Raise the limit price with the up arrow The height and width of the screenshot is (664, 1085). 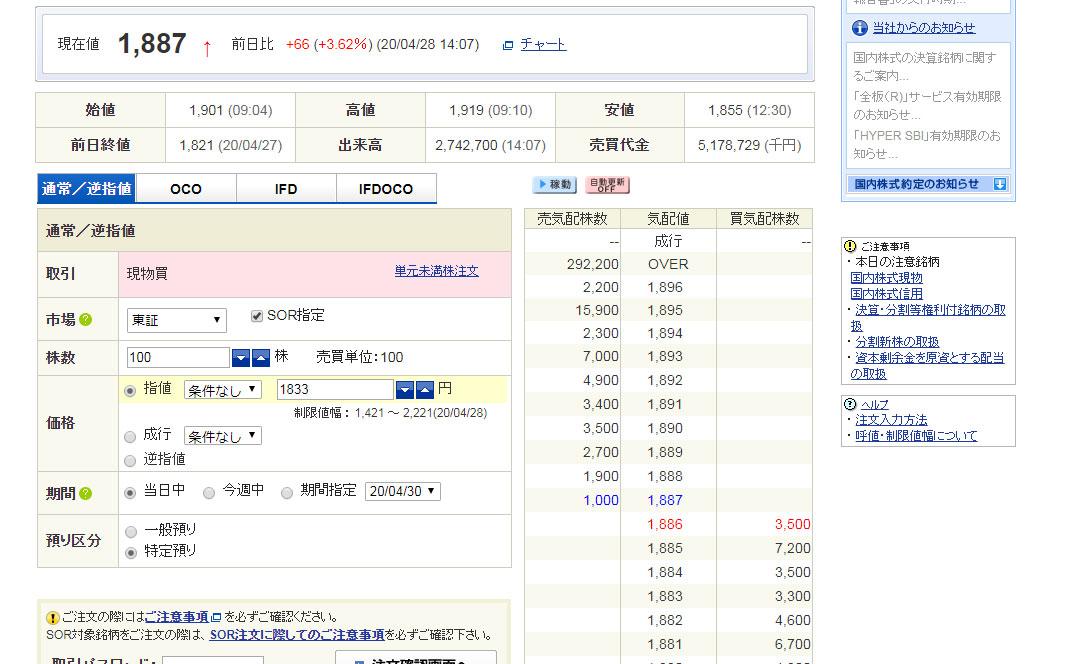(425, 390)
